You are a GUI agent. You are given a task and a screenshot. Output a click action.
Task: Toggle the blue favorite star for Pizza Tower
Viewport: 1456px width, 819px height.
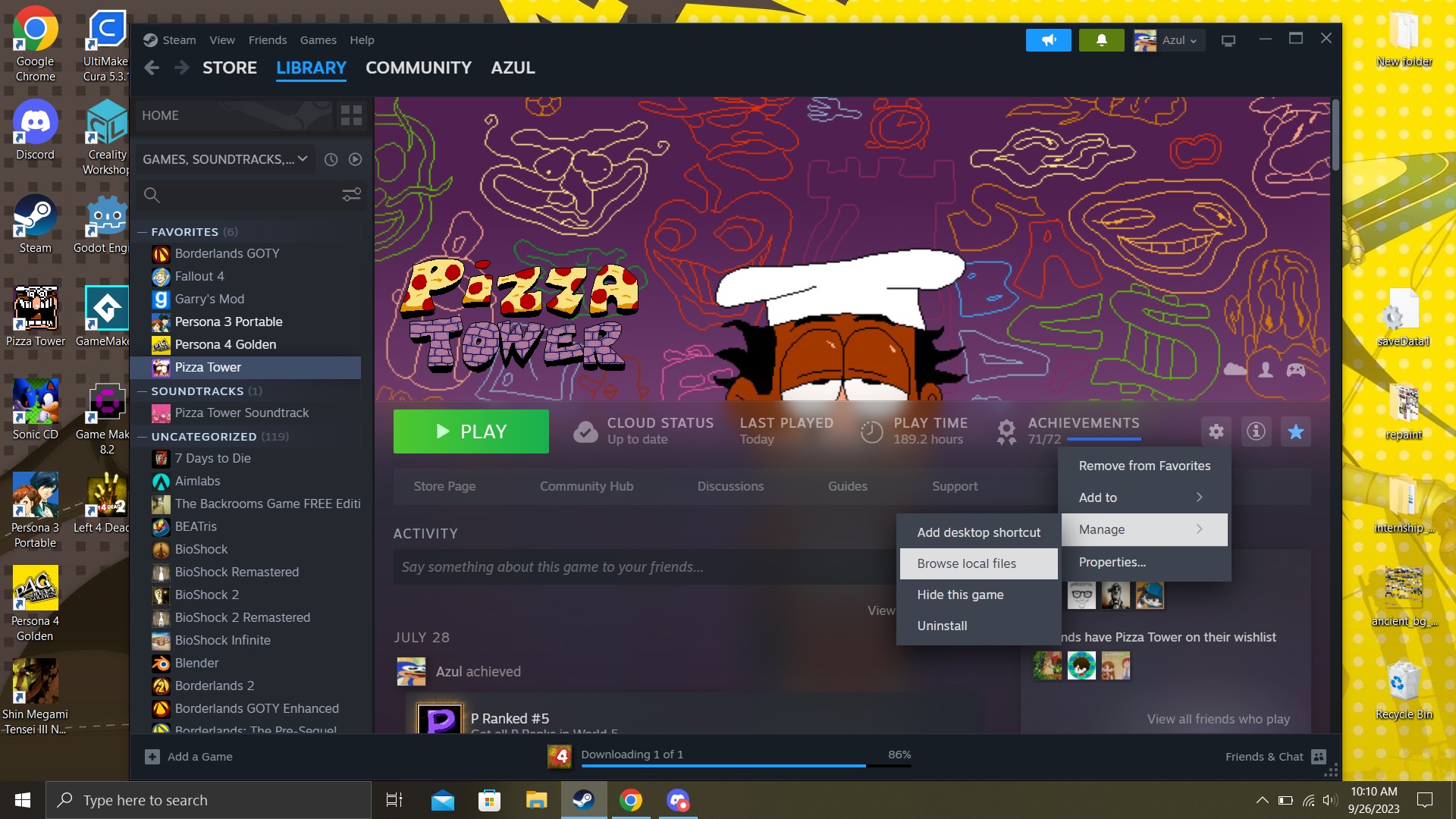tap(1295, 431)
